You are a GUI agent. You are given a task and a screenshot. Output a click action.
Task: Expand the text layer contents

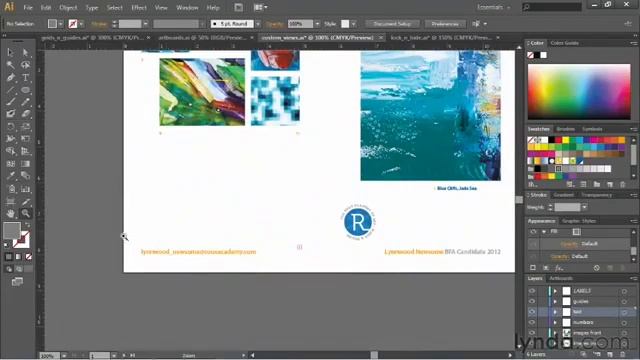click(x=555, y=312)
